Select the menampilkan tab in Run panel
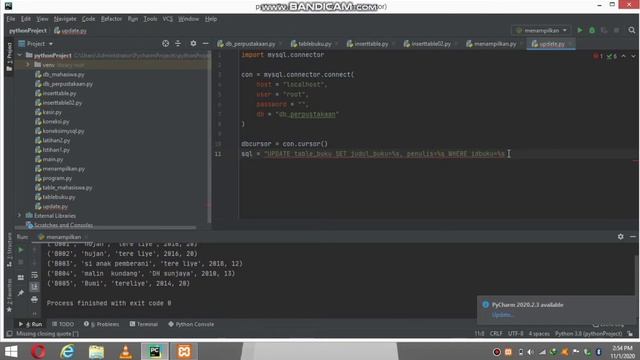The width and height of the screenshot is (640, 360). pyautogui.click(x=63, y=237)
